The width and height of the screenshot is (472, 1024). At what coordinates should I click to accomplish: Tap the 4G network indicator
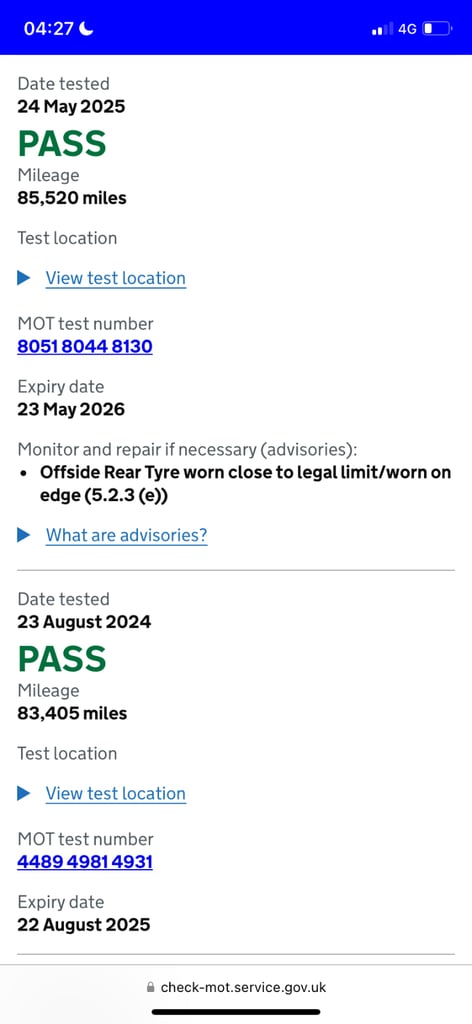[407, 29]
